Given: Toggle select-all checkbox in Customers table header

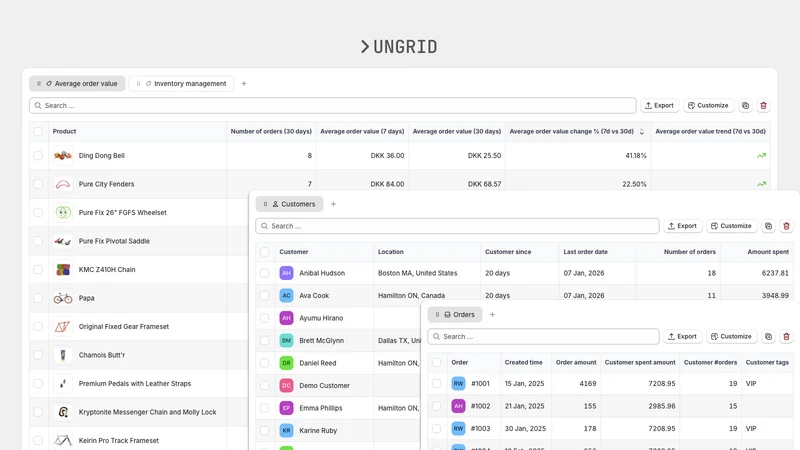Looking at the screenshot, I should click(264, 252).
